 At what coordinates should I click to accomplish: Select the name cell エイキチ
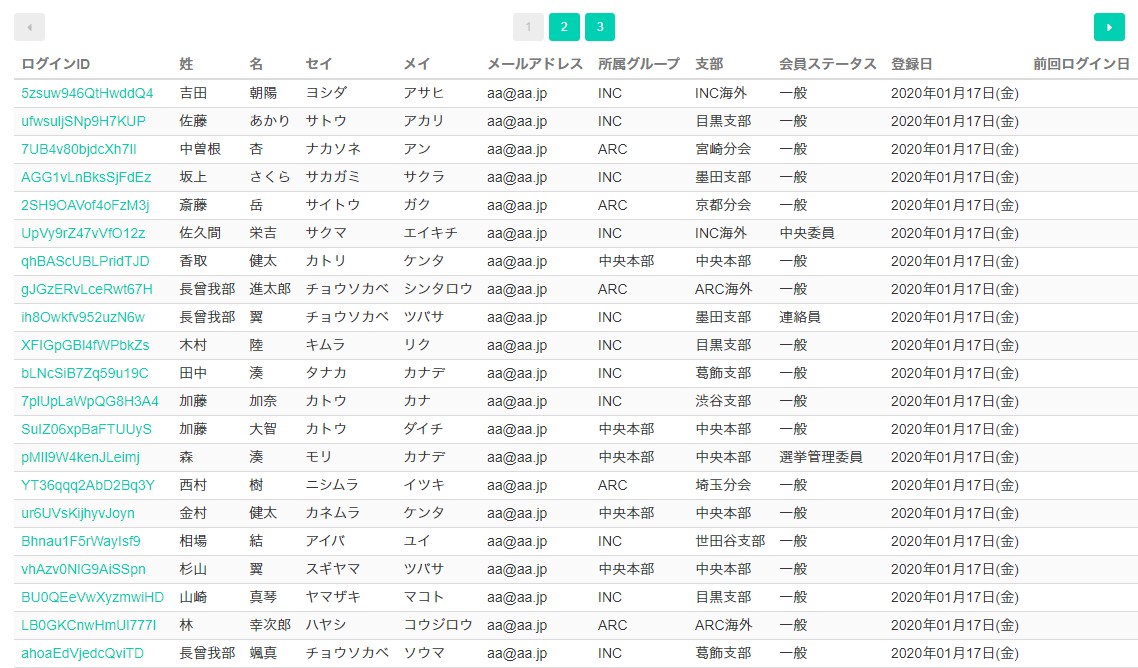coord(430,233)
